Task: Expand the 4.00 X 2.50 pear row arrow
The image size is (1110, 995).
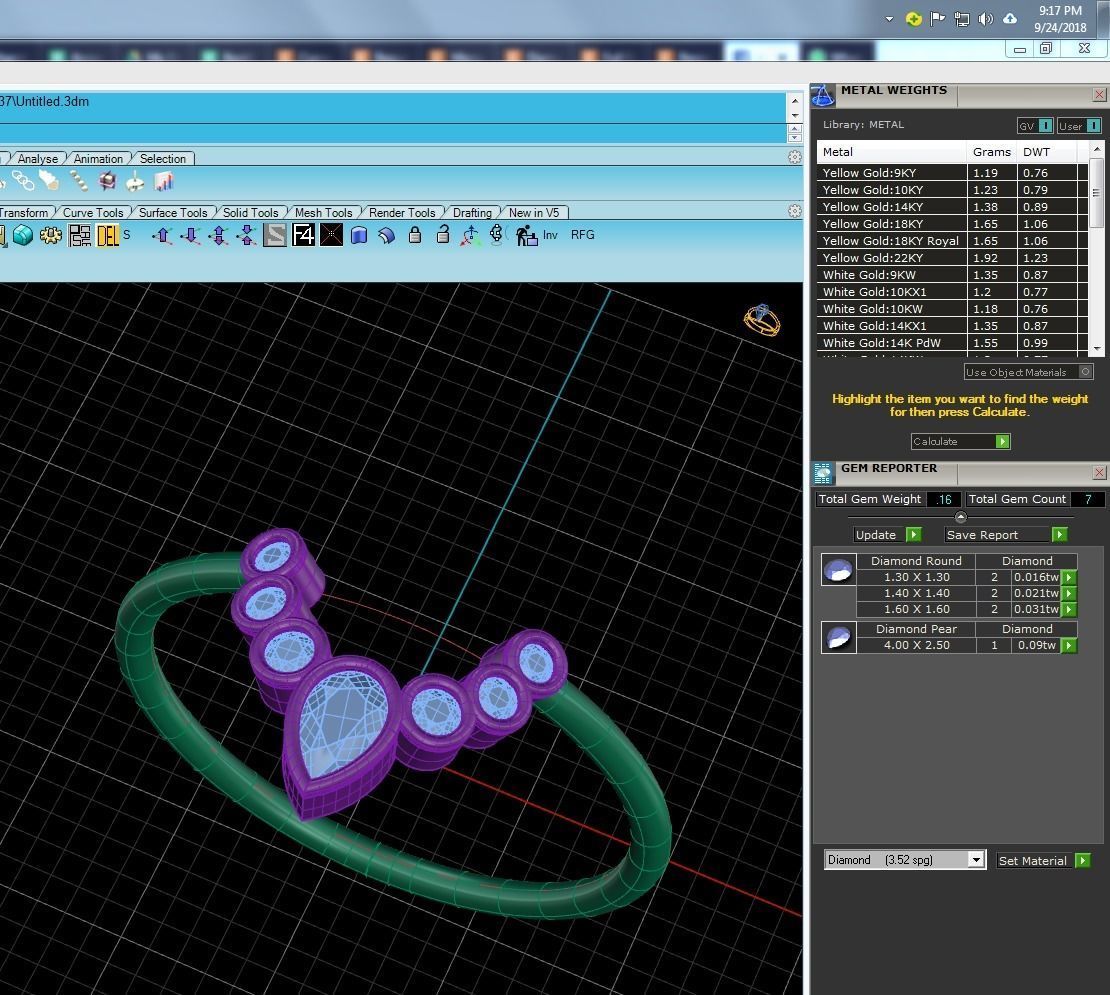Action: pos(1069,645)
